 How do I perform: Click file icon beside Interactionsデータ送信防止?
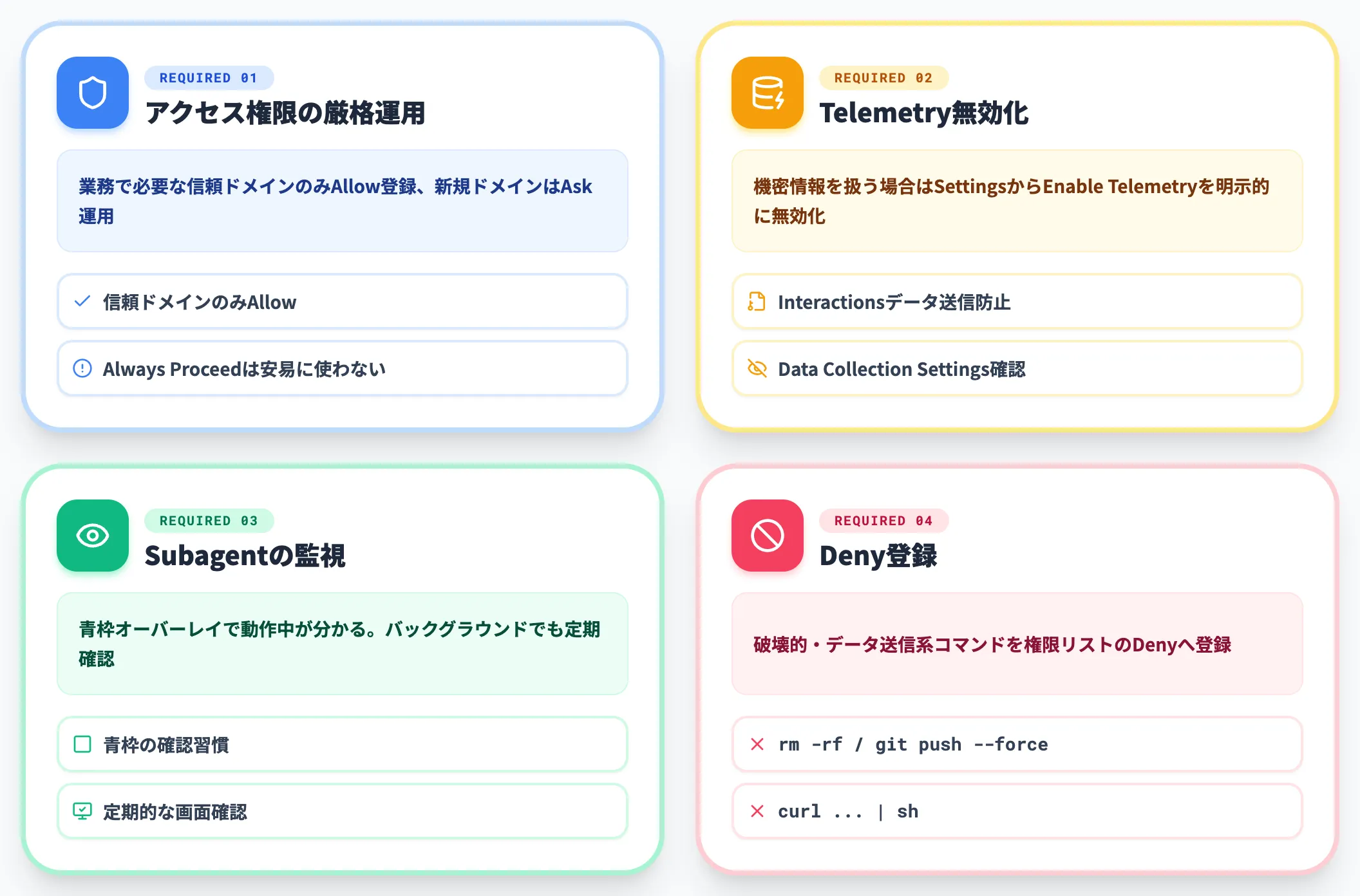[757, 301]
